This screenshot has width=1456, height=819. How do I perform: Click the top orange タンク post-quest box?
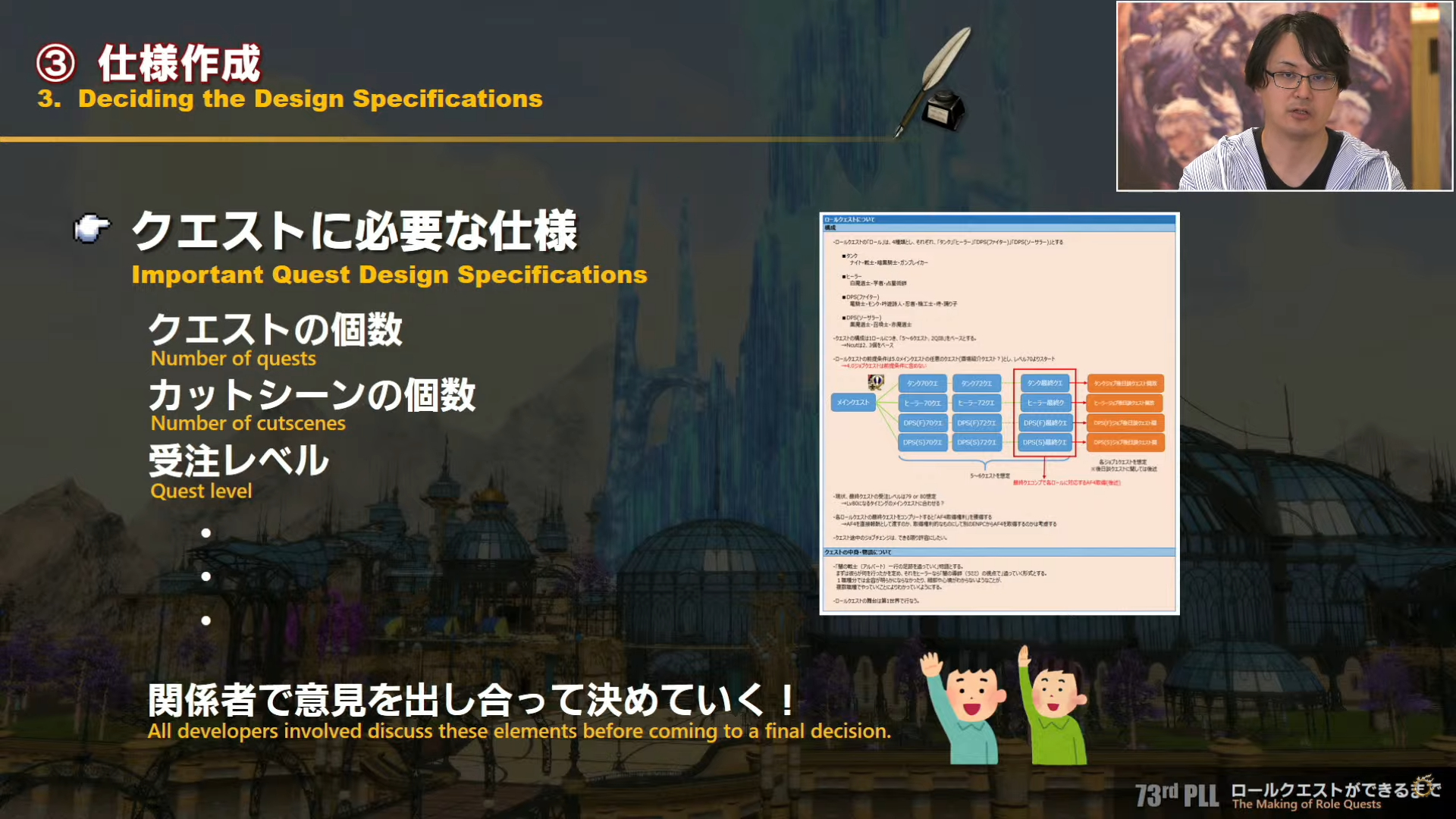pos(1125,384)
